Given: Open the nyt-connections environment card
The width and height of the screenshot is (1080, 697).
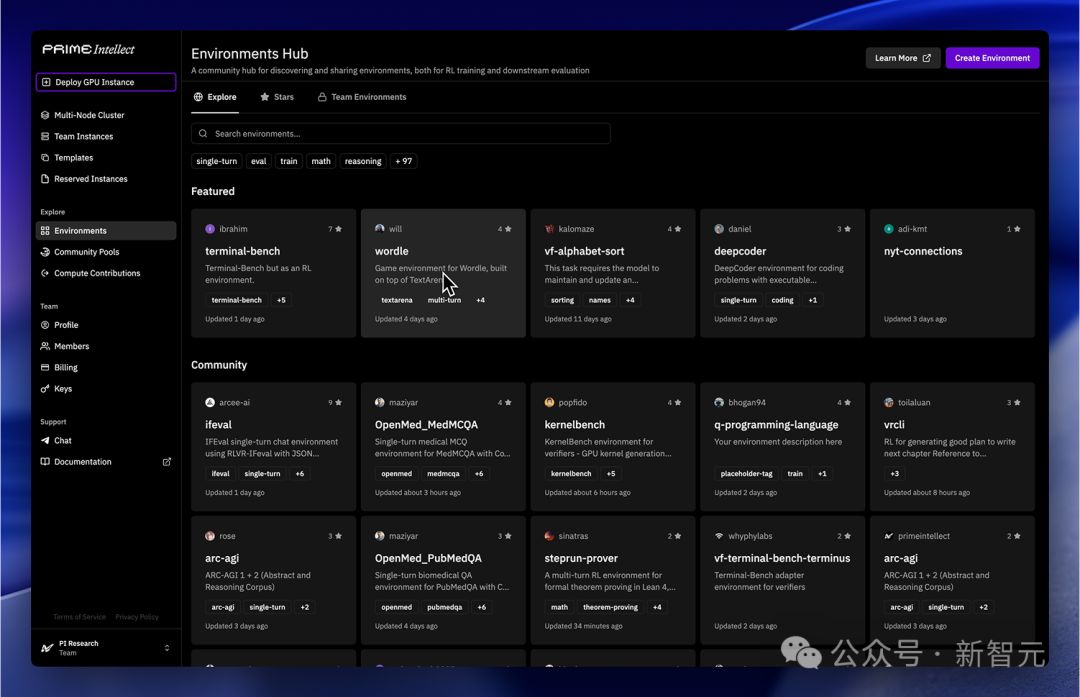Looking at the screenshot, I should click(x=953, y=273).
